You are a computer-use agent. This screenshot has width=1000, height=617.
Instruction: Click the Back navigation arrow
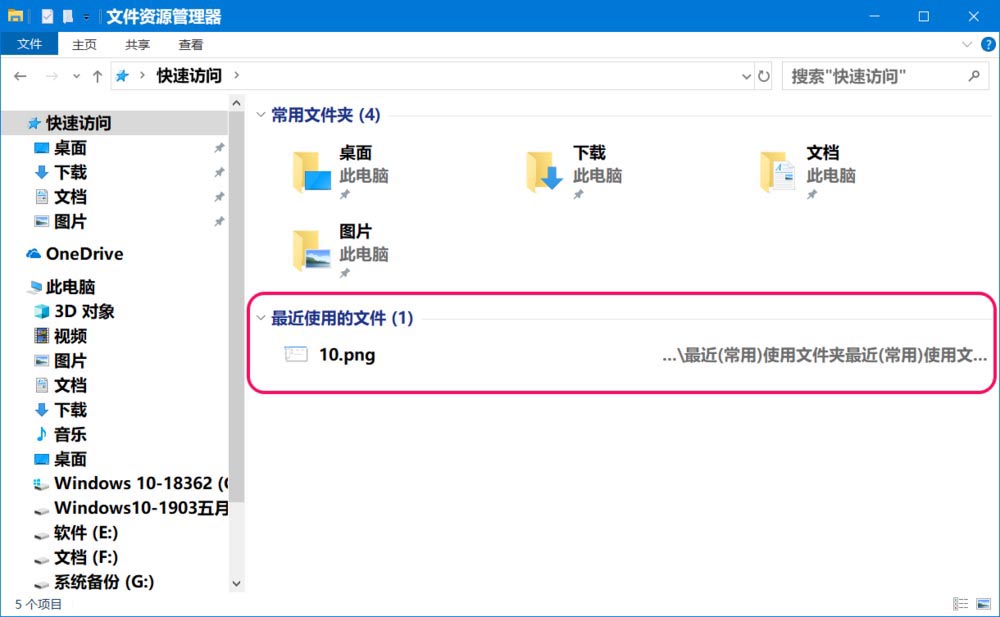coord(20,76)
